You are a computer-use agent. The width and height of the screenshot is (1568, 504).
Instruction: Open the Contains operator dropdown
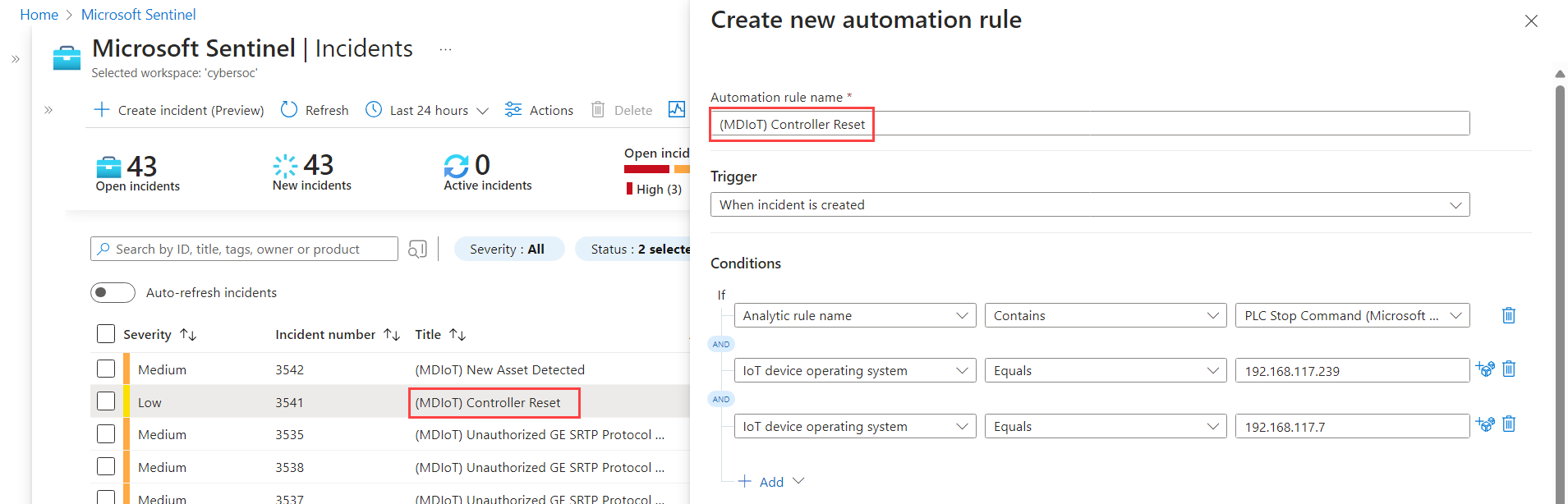(x=1106, y=315)
